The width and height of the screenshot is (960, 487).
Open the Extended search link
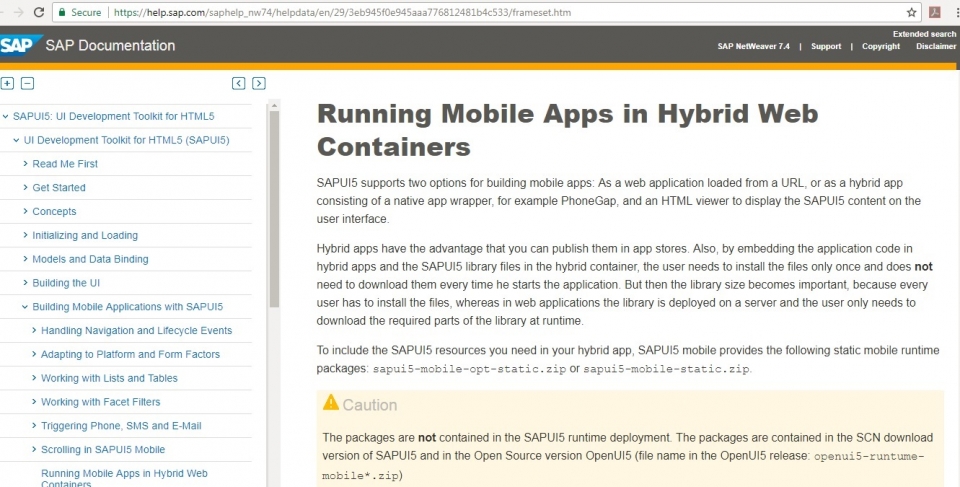[924, 34]
